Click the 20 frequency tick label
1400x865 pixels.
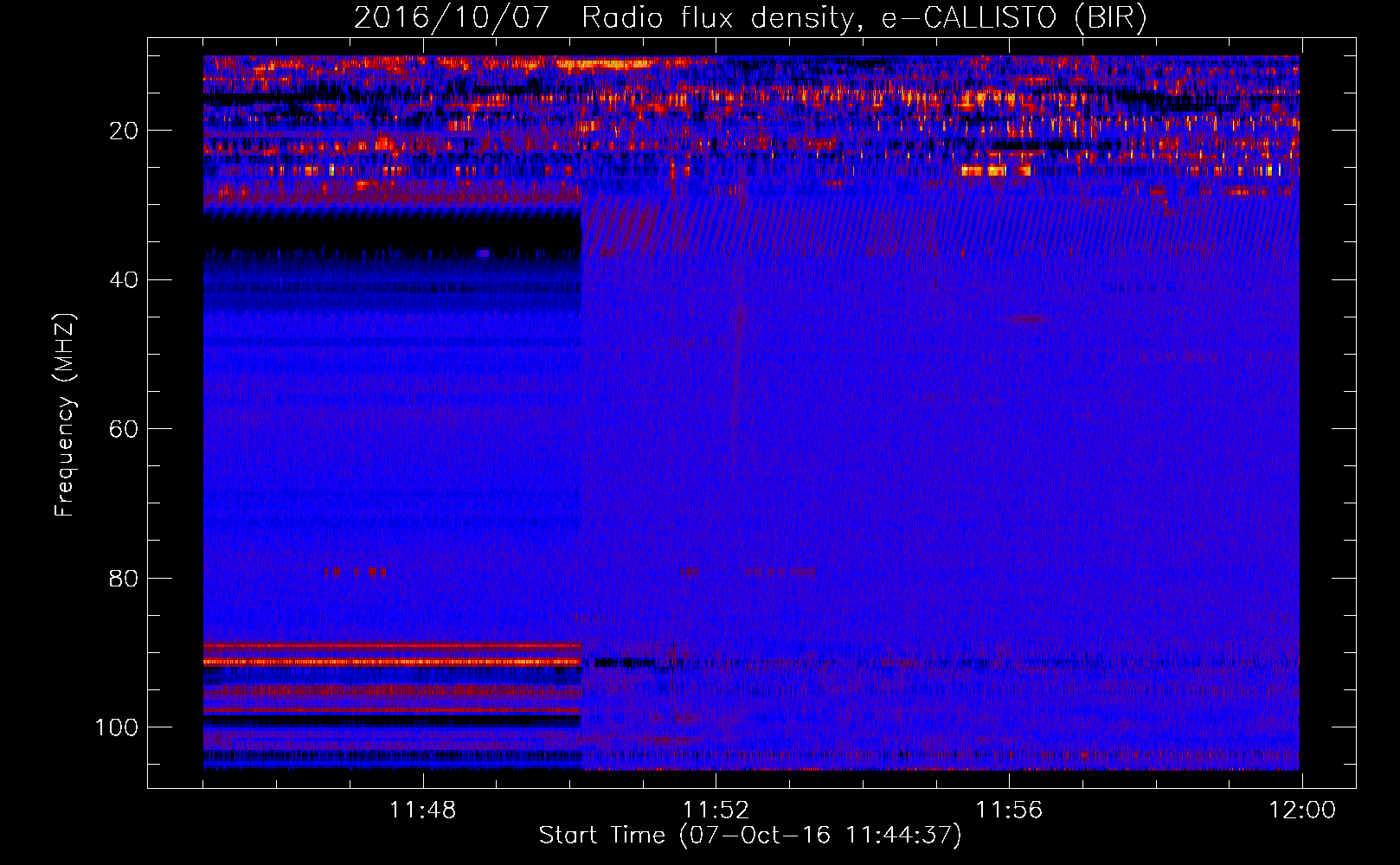pos(124,131)
